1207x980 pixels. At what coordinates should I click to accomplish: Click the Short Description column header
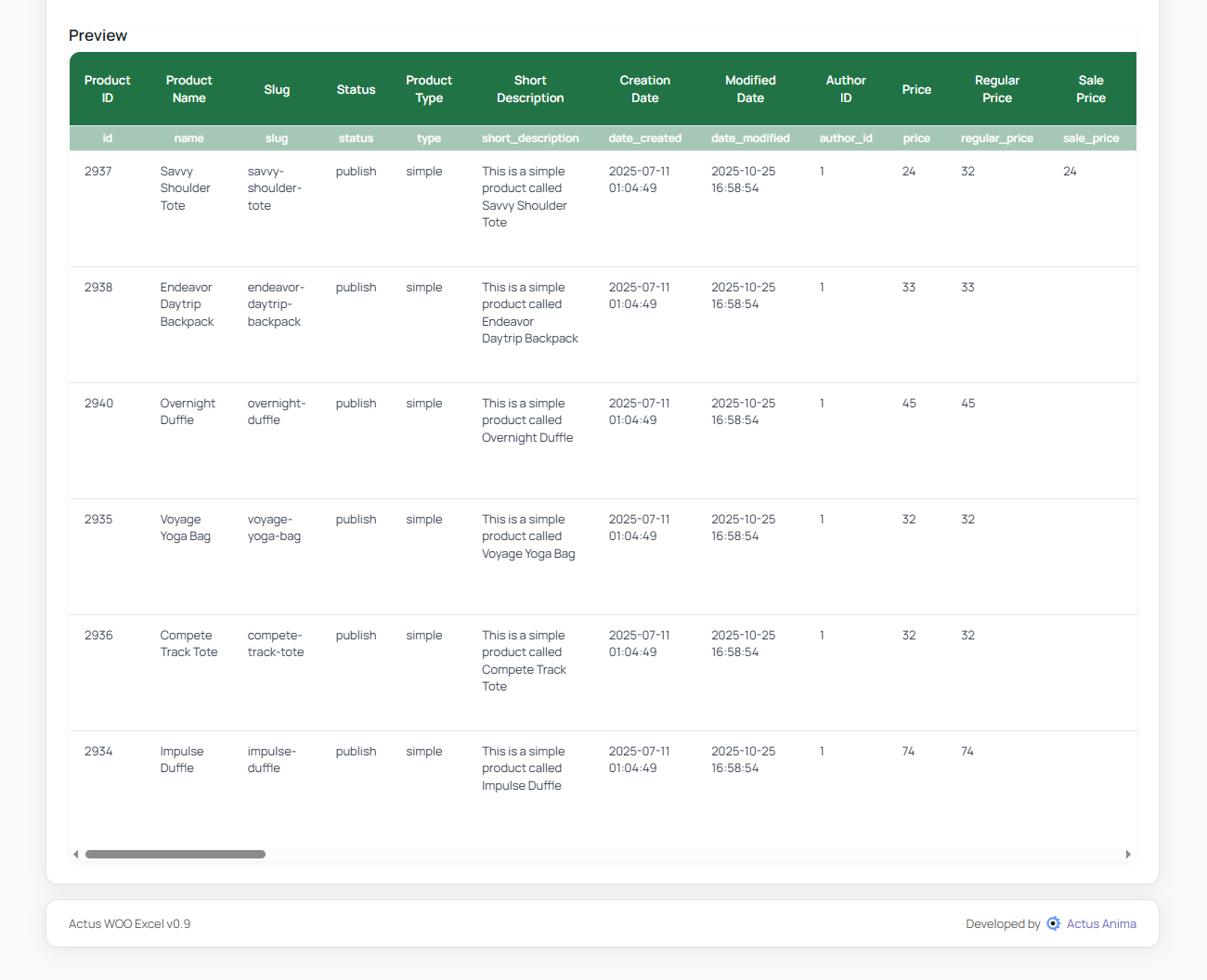tap(530, 89)
